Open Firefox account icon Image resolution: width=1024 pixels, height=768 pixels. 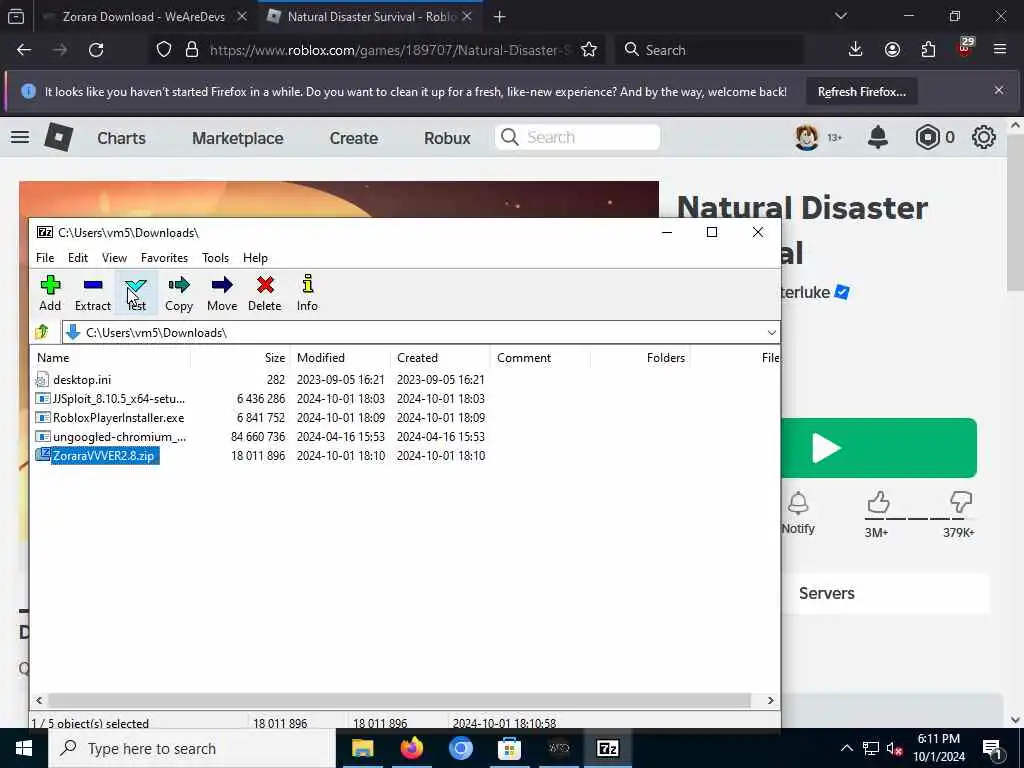pos(892,50)
